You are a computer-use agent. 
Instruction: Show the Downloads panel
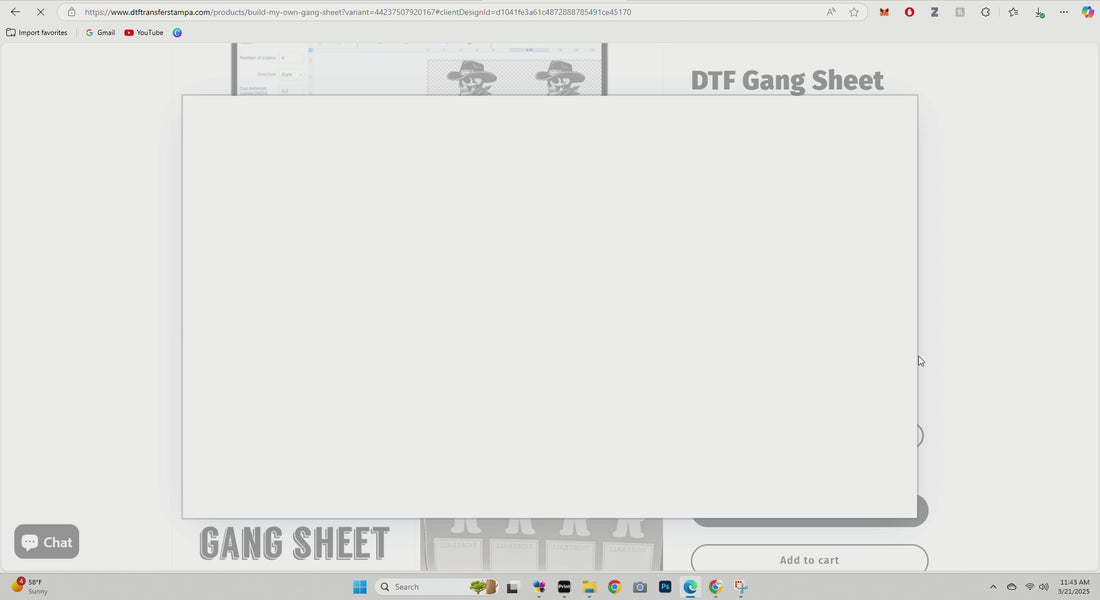pyautogui.click(x=1039, y=12)
